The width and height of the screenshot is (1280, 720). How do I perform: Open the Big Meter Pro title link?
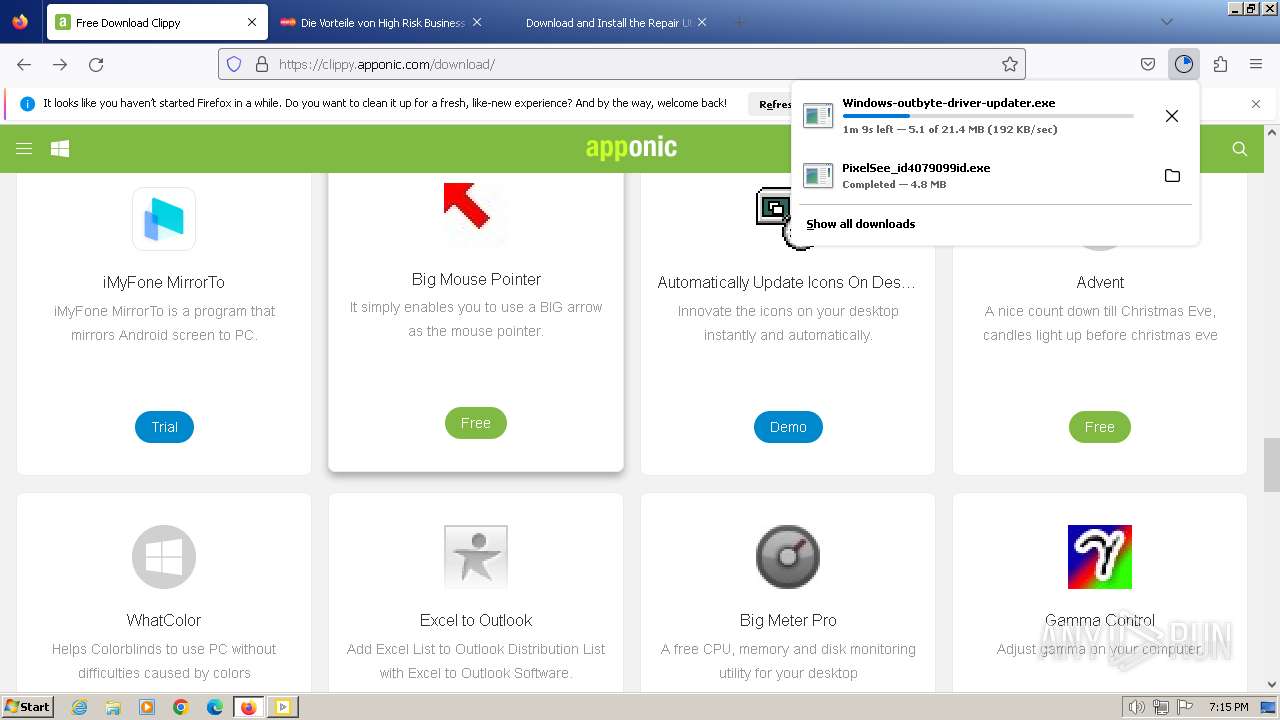point(788,621)
